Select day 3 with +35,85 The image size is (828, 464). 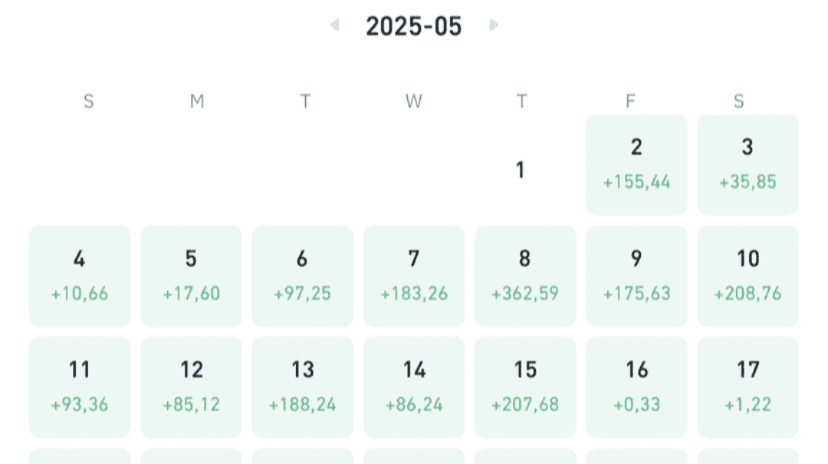[x=748, y=165]
